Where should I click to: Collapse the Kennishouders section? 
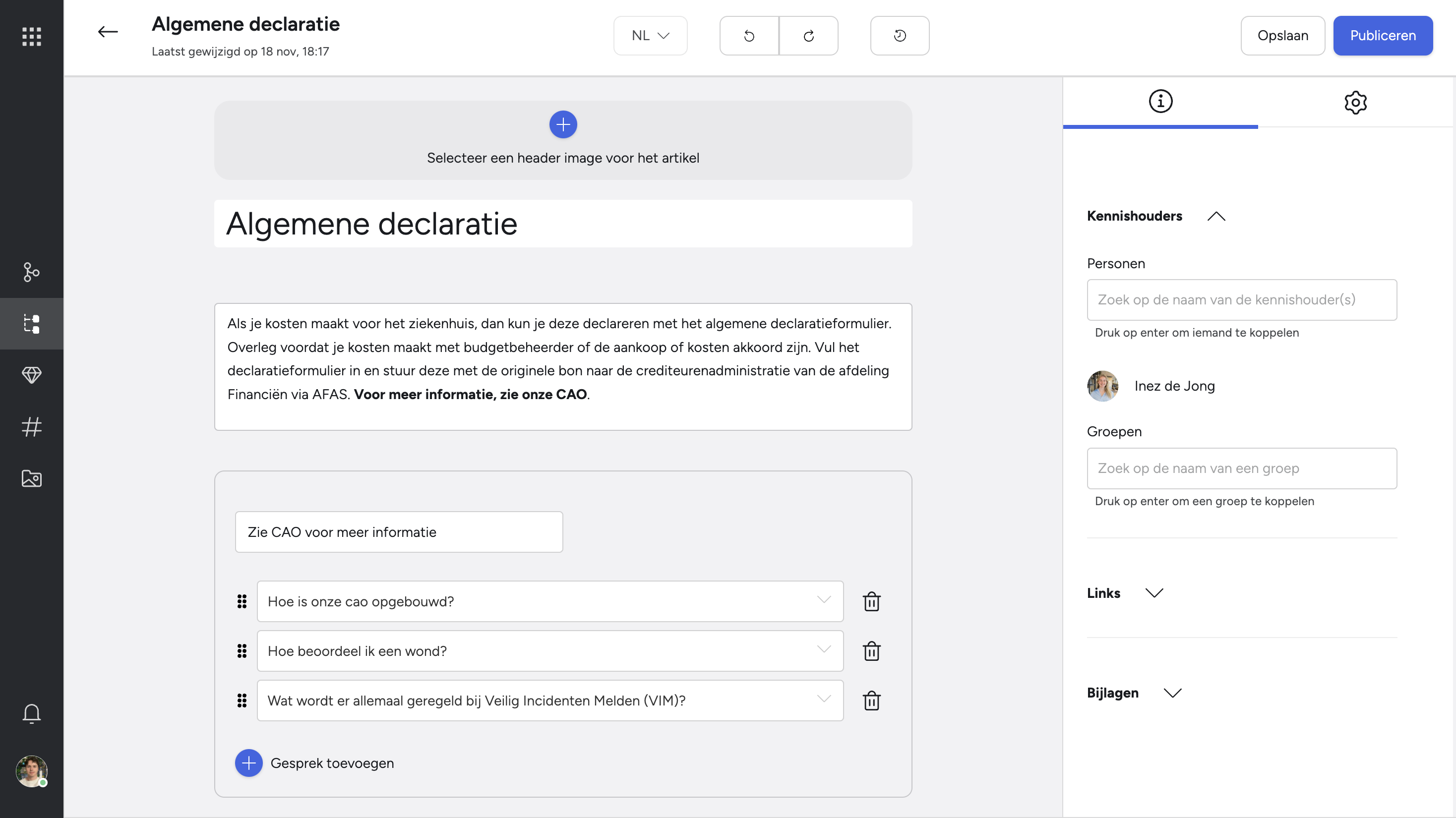1216,216
